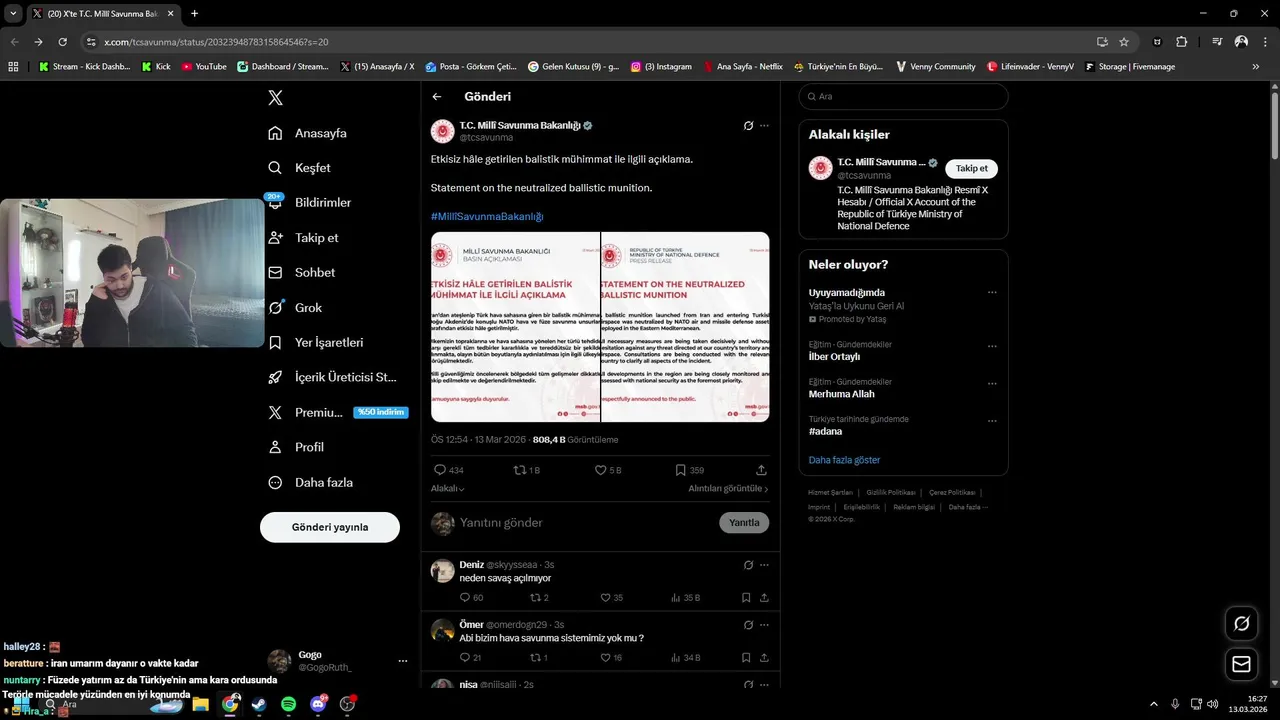This screenshot has width=1280, height=720.
Task: Click Daha fazla göster under trends
Action: tap(844, 460)
